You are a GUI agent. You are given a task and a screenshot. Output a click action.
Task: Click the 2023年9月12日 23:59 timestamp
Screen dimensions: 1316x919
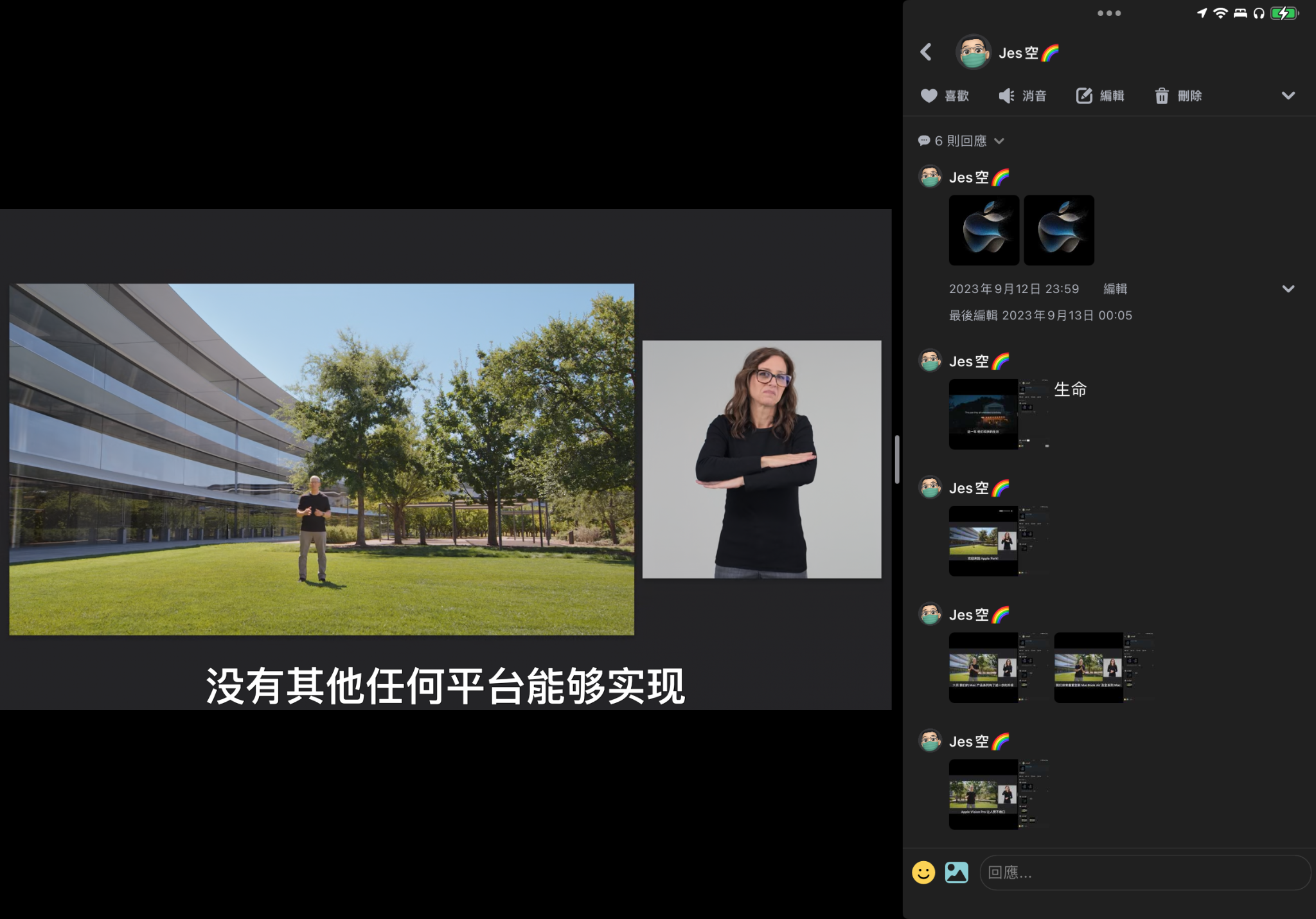[x=1013, y=289]
